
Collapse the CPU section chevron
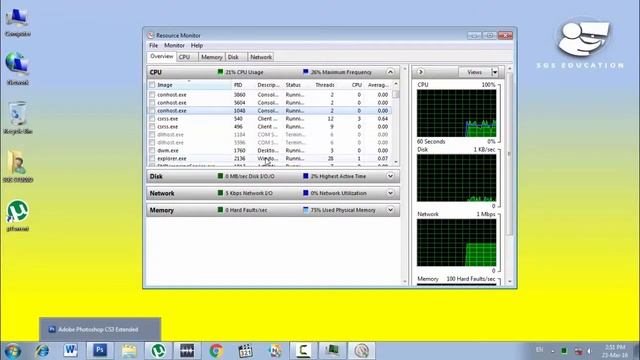pyautogui.click(x=390, y=72)
